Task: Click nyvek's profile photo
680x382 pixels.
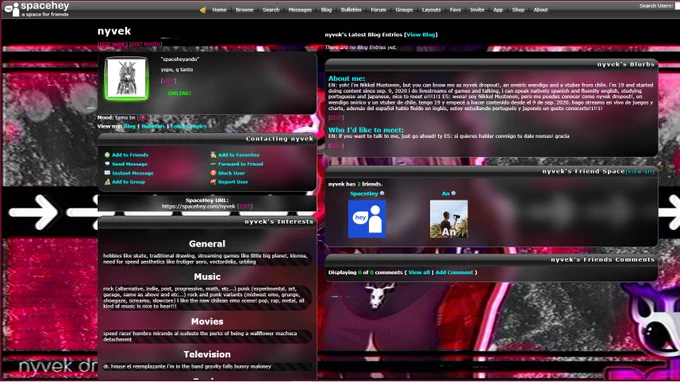Action: pos(127,78)
